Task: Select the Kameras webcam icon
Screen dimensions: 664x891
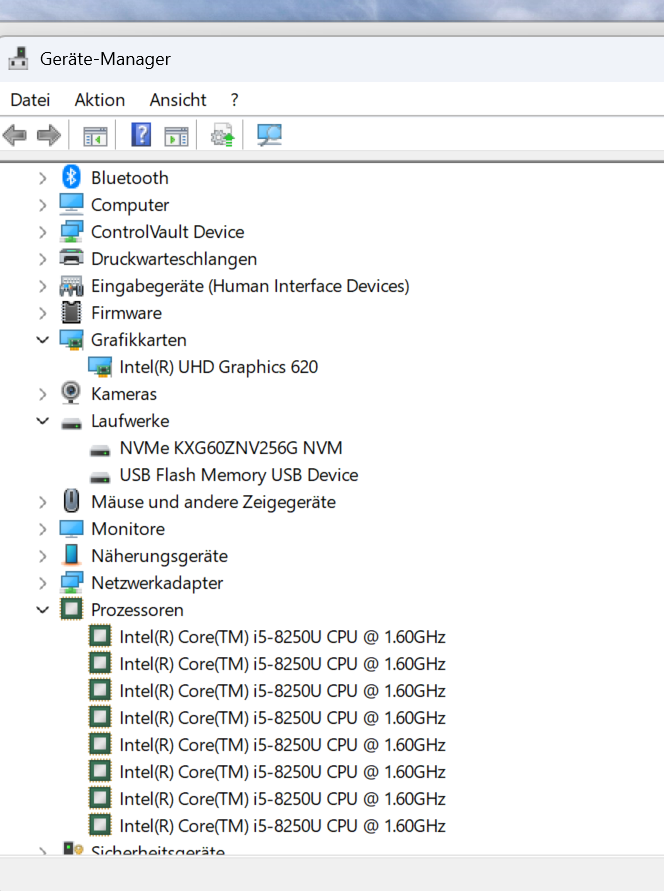Action: [x=71, y=393]
